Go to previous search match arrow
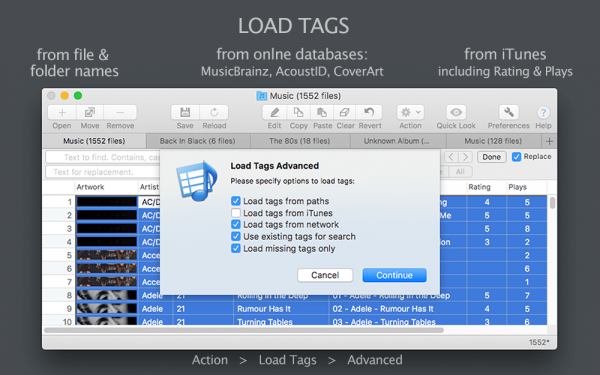The width and height of the screenshot is (600, 375). (451, 157)
